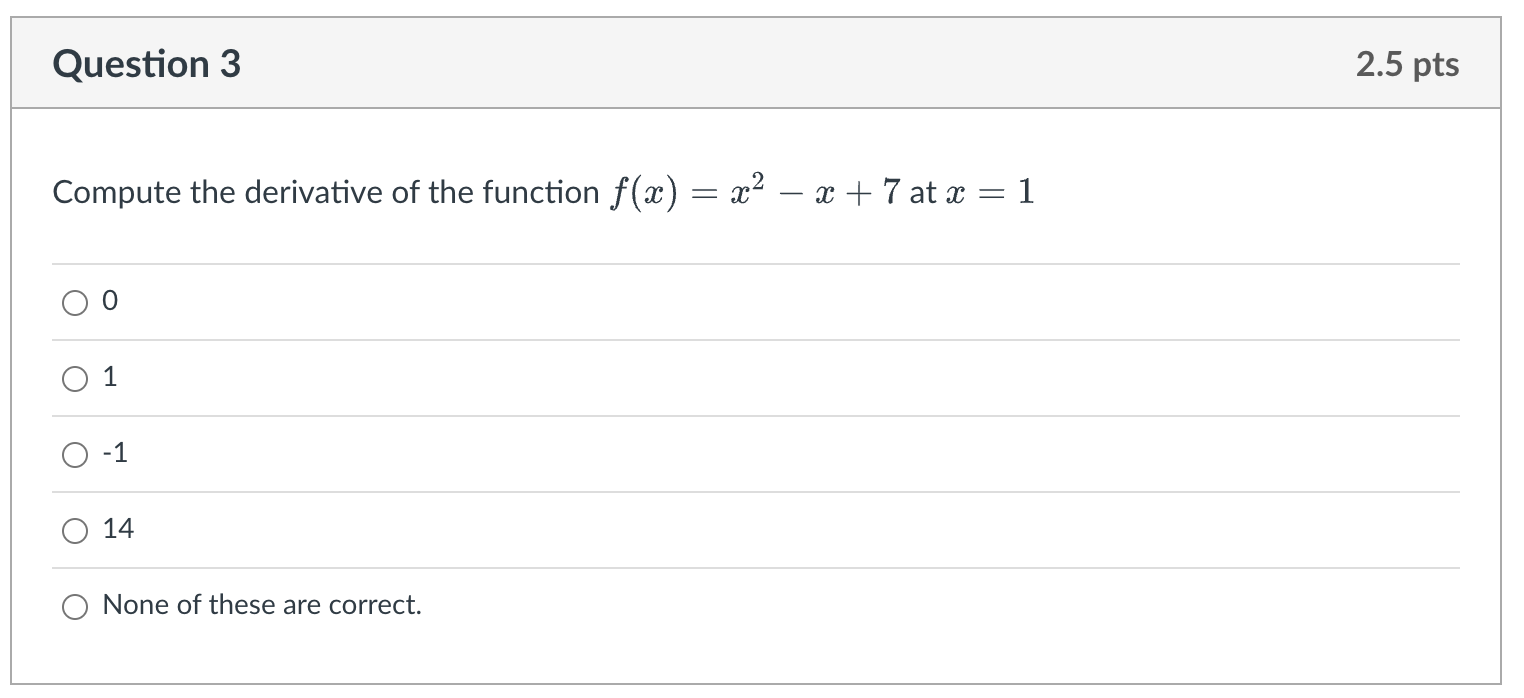Screen dimensions: 1524x698
Task: Pick the answer 14
Action: tap(74, 530)
